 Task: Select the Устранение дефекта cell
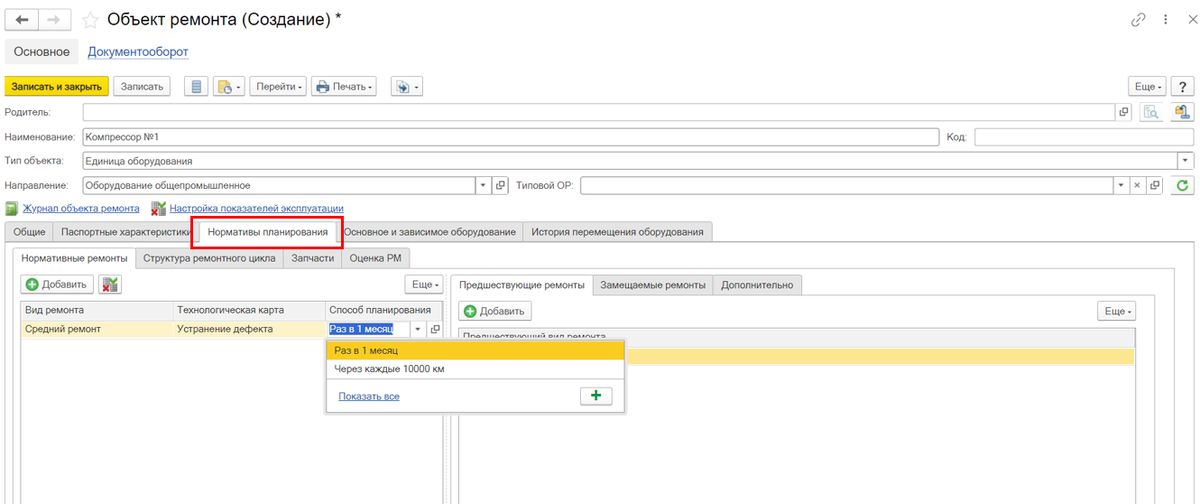(250, 329)
